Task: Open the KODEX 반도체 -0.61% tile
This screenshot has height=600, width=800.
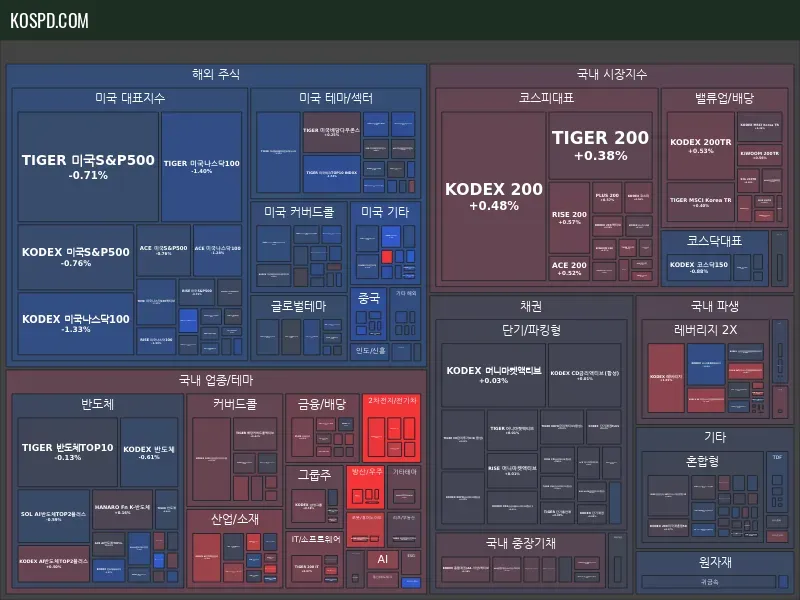Action: pos(149,452)
